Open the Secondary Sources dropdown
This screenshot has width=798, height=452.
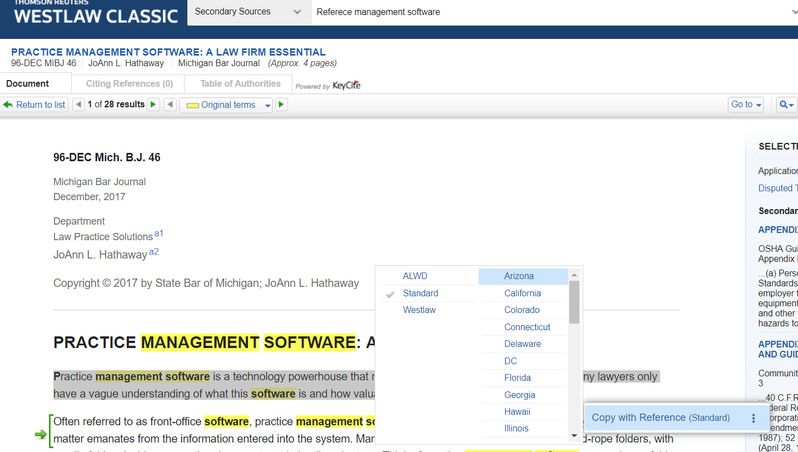tap(245, 13)
